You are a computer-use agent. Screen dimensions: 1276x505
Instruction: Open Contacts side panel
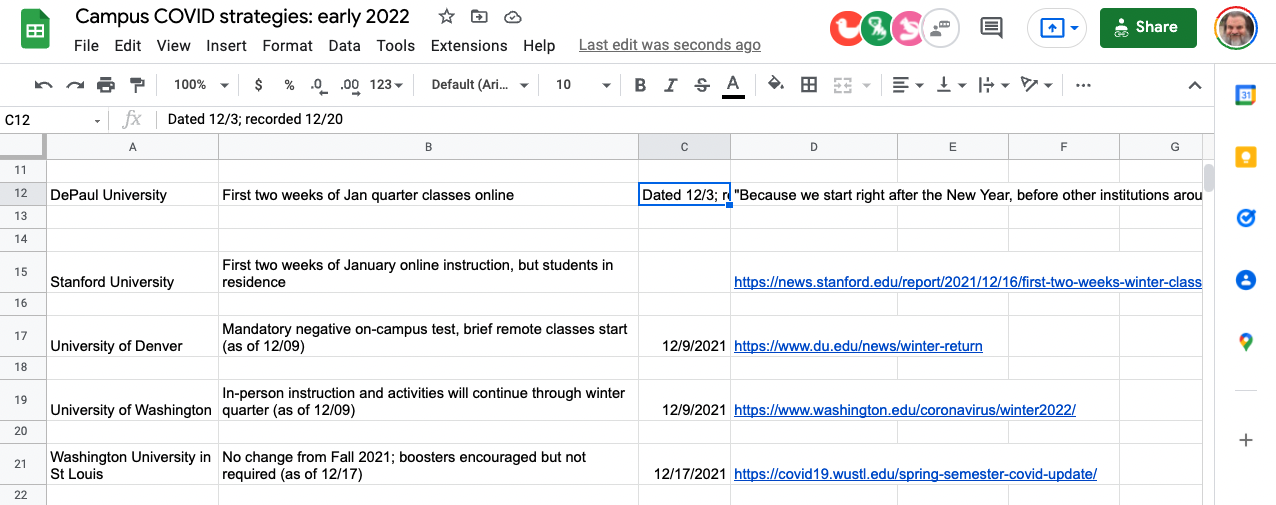[1245, 280]
